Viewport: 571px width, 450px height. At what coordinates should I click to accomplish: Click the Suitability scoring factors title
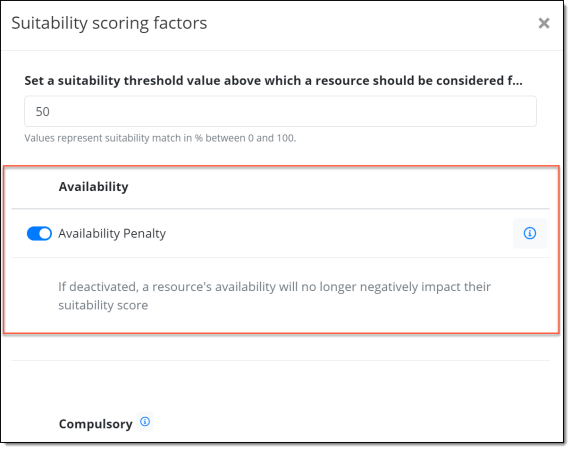point(109,23)
